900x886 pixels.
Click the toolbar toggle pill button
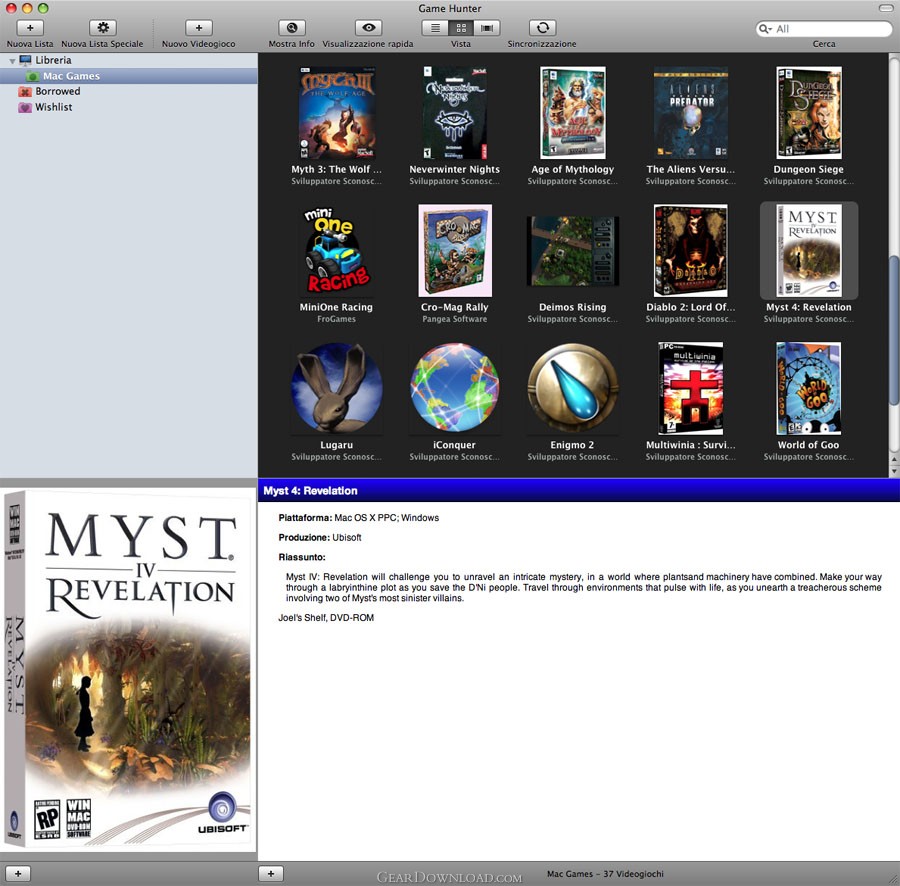[x=886, y=8]
